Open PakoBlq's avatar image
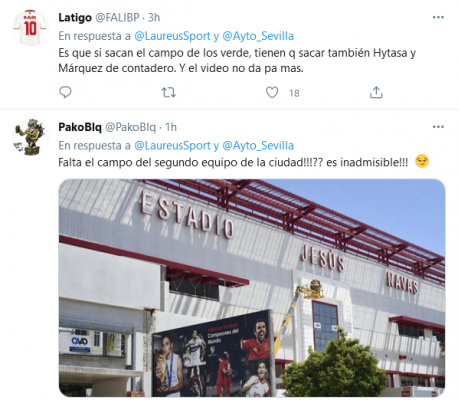The height and width of the screenshot is (400, 458). coord(30,137)
